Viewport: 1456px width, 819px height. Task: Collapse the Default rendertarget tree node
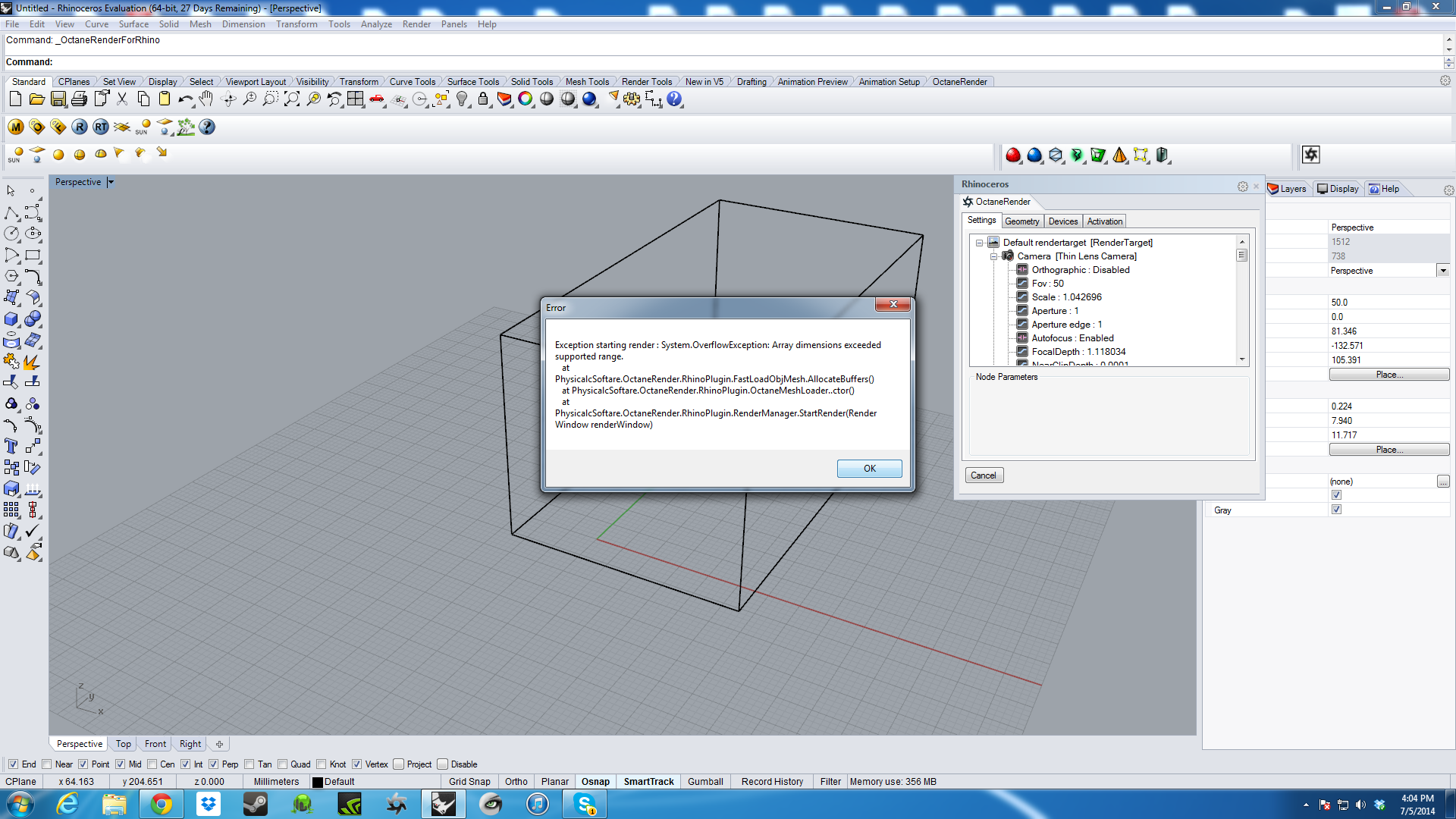(x=979, y=243)
